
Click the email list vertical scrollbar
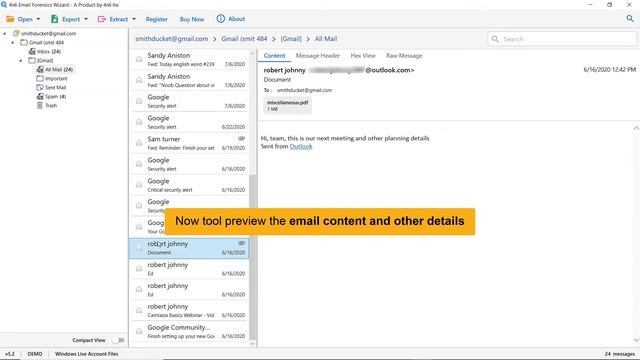tap(252, 257)
